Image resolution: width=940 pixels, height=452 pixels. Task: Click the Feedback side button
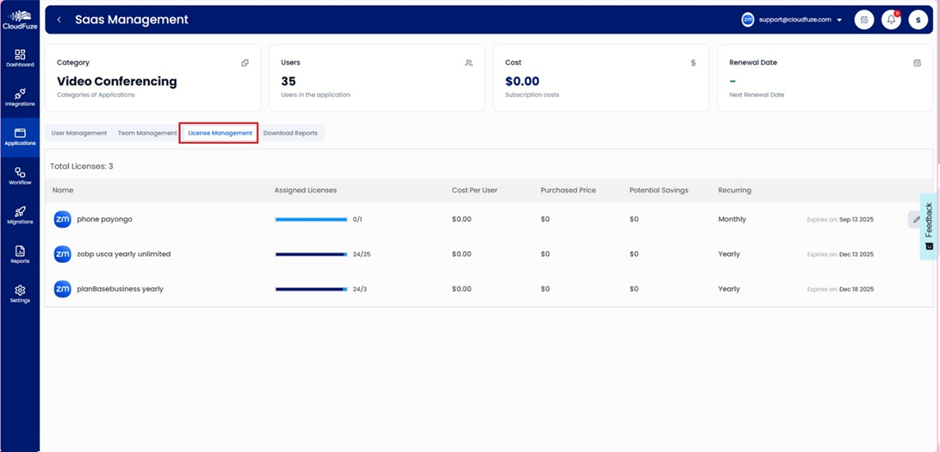pyautogui.click(x=928, y=226)
